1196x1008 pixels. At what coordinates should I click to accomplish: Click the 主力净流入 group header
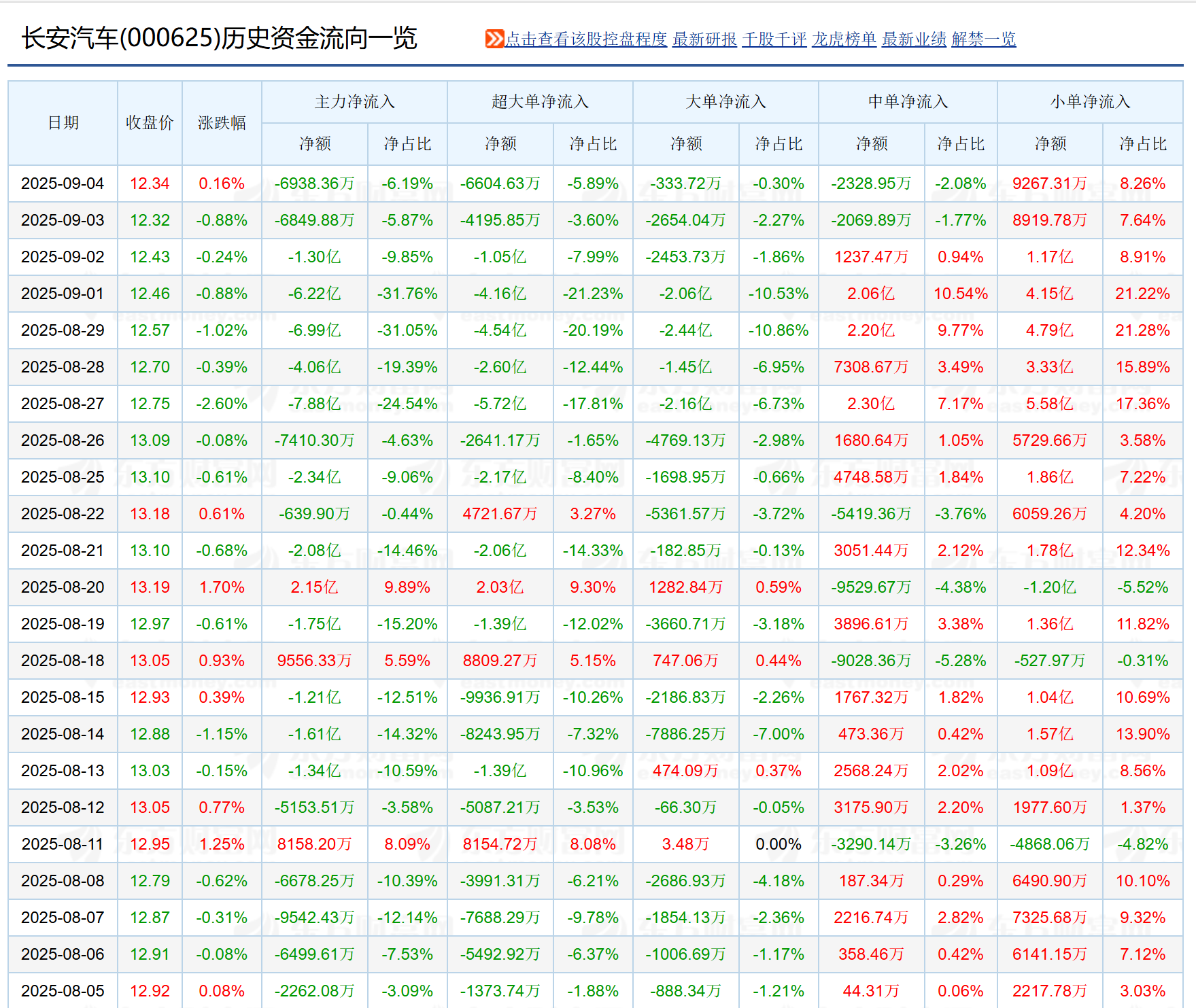point(355,102)
